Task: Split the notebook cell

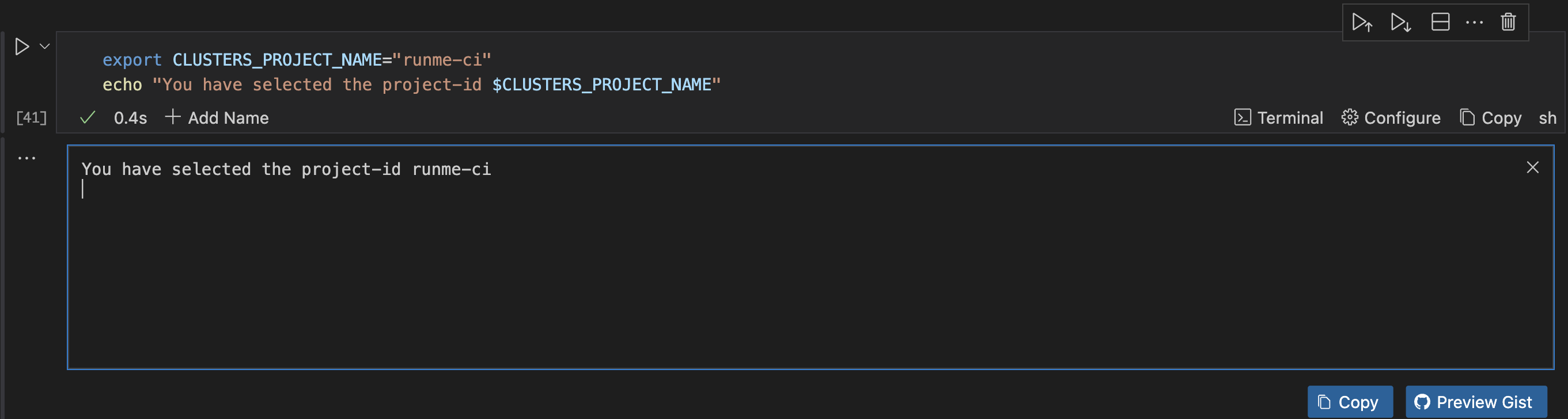Action: (x=1441, y=21)
